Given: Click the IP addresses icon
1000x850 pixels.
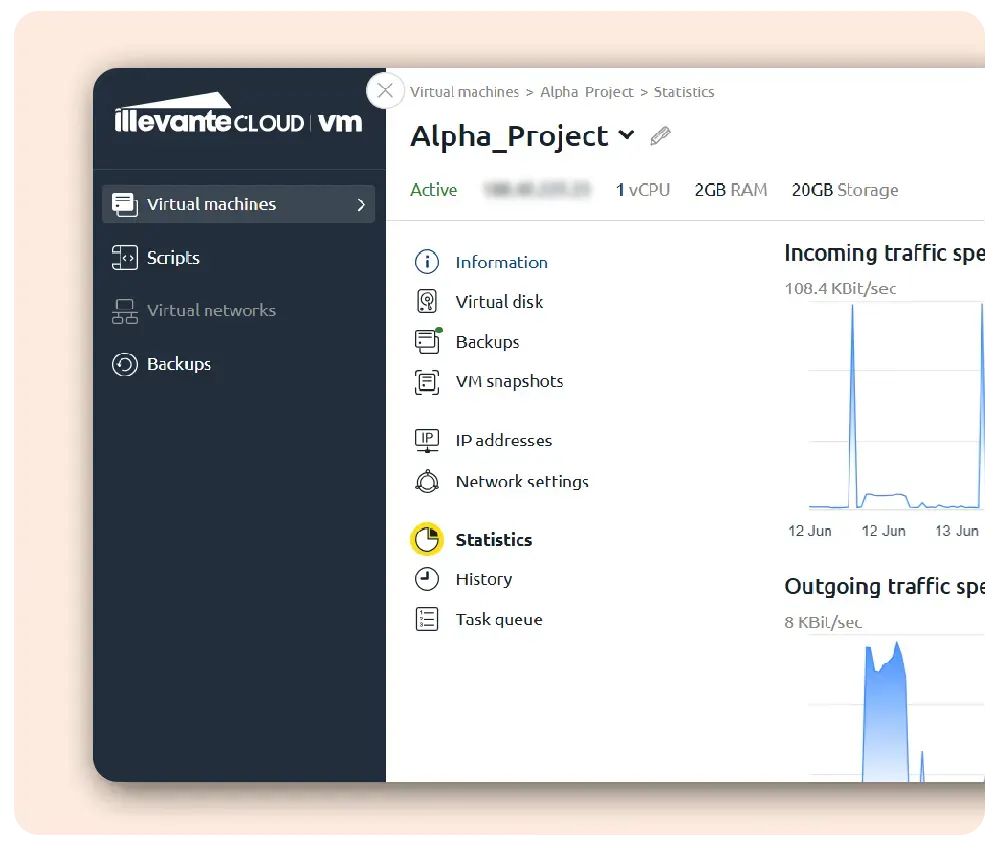Looking at the screenshot, I should click(427, 441).
